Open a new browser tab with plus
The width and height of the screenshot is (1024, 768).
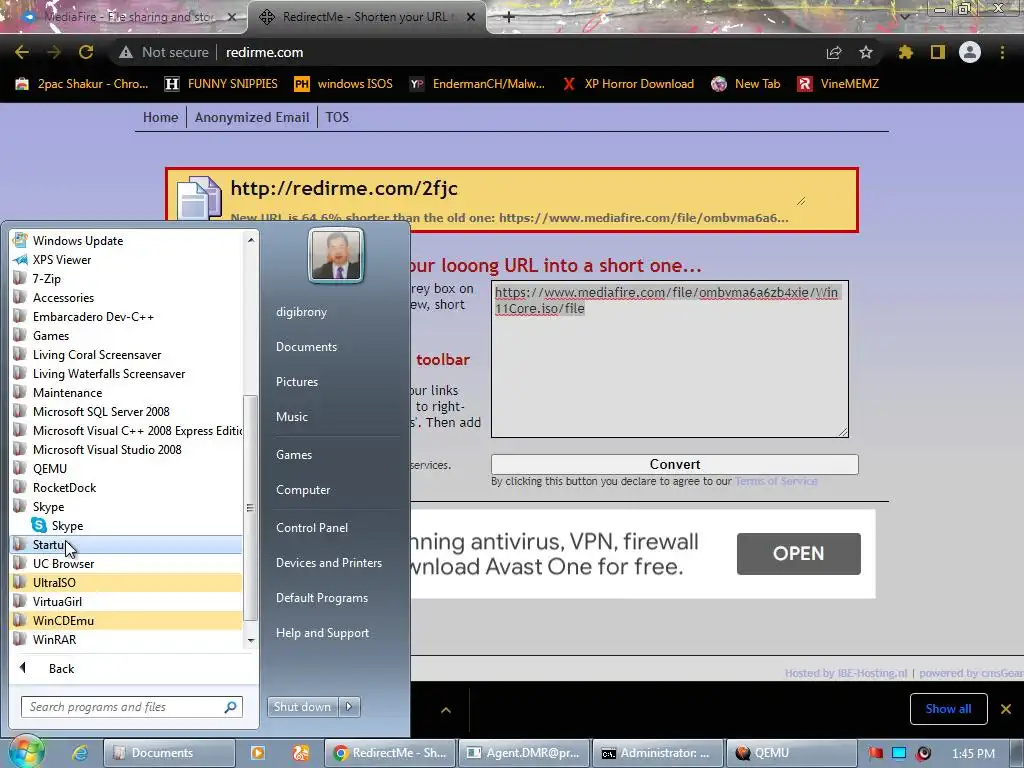(x=509, y=17)
